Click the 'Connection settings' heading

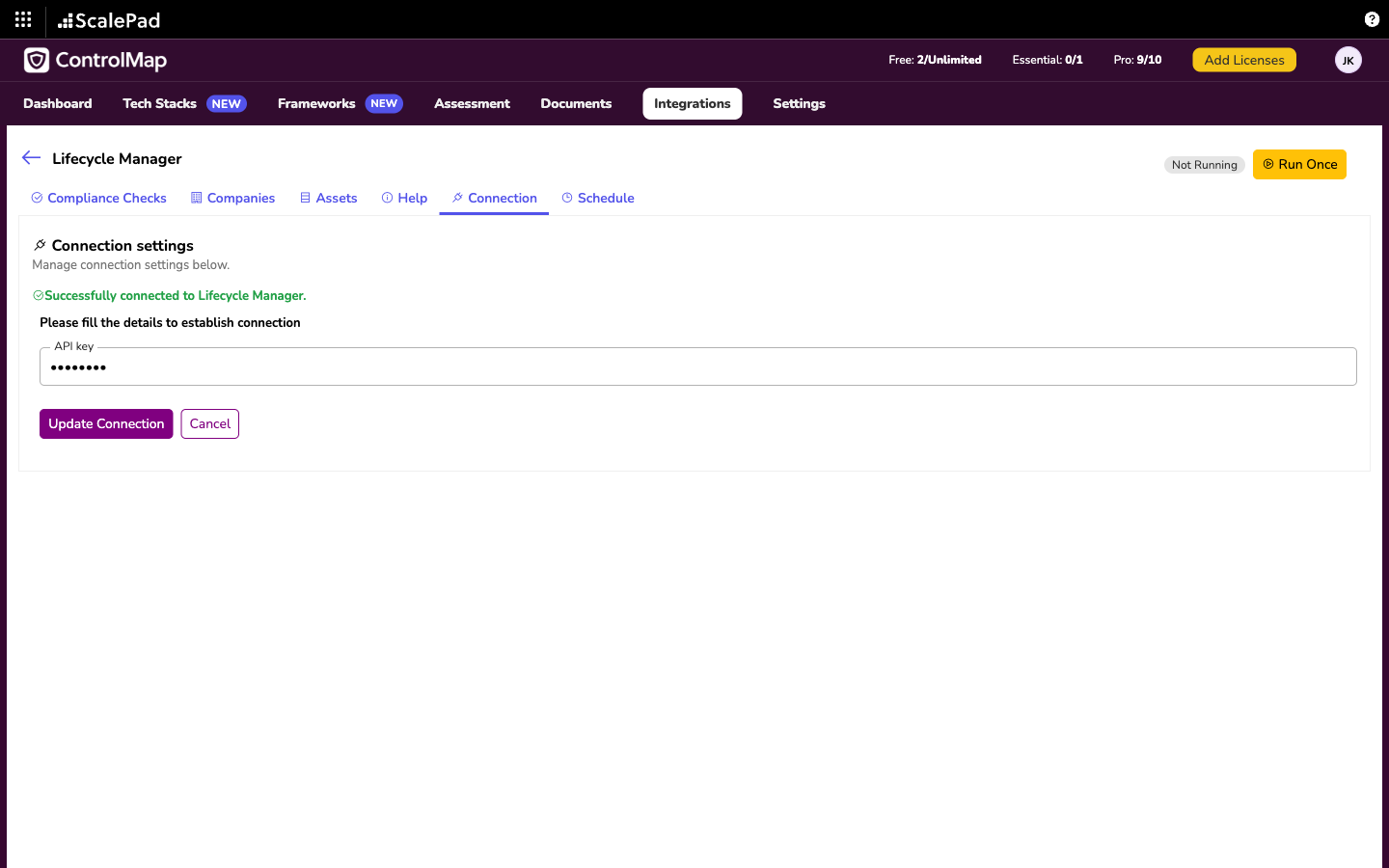coord(123,245)
